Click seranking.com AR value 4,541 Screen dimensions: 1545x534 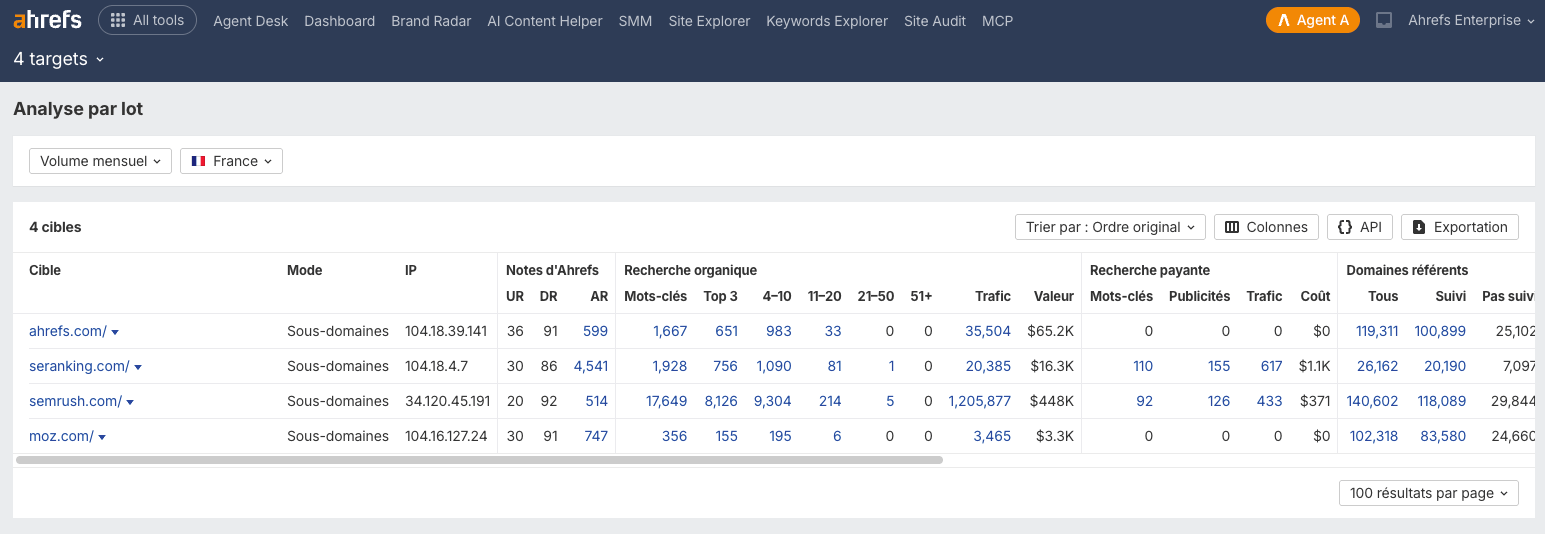pos(590,366)
